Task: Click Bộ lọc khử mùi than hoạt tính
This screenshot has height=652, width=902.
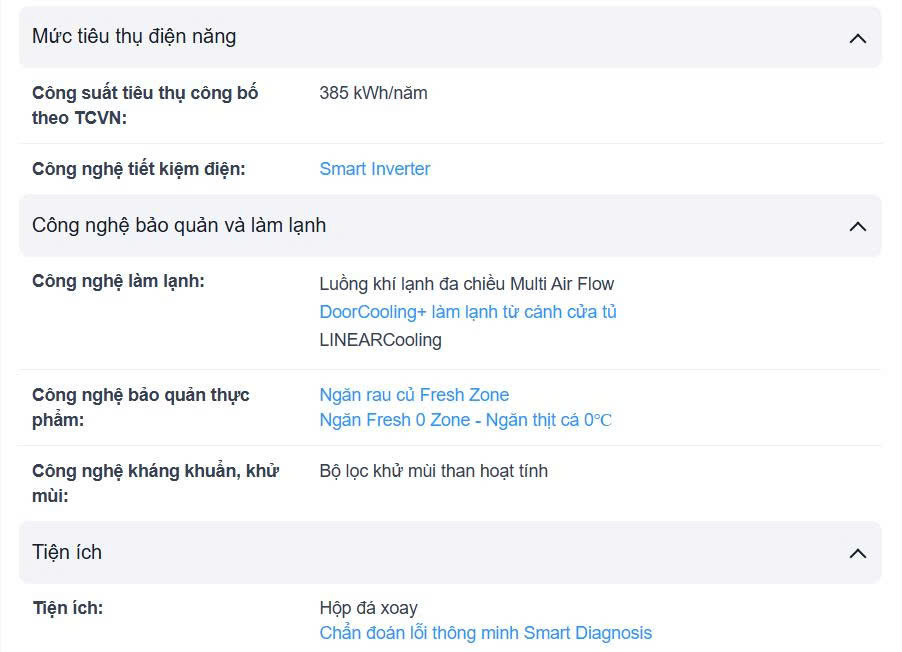Action: 433,471
